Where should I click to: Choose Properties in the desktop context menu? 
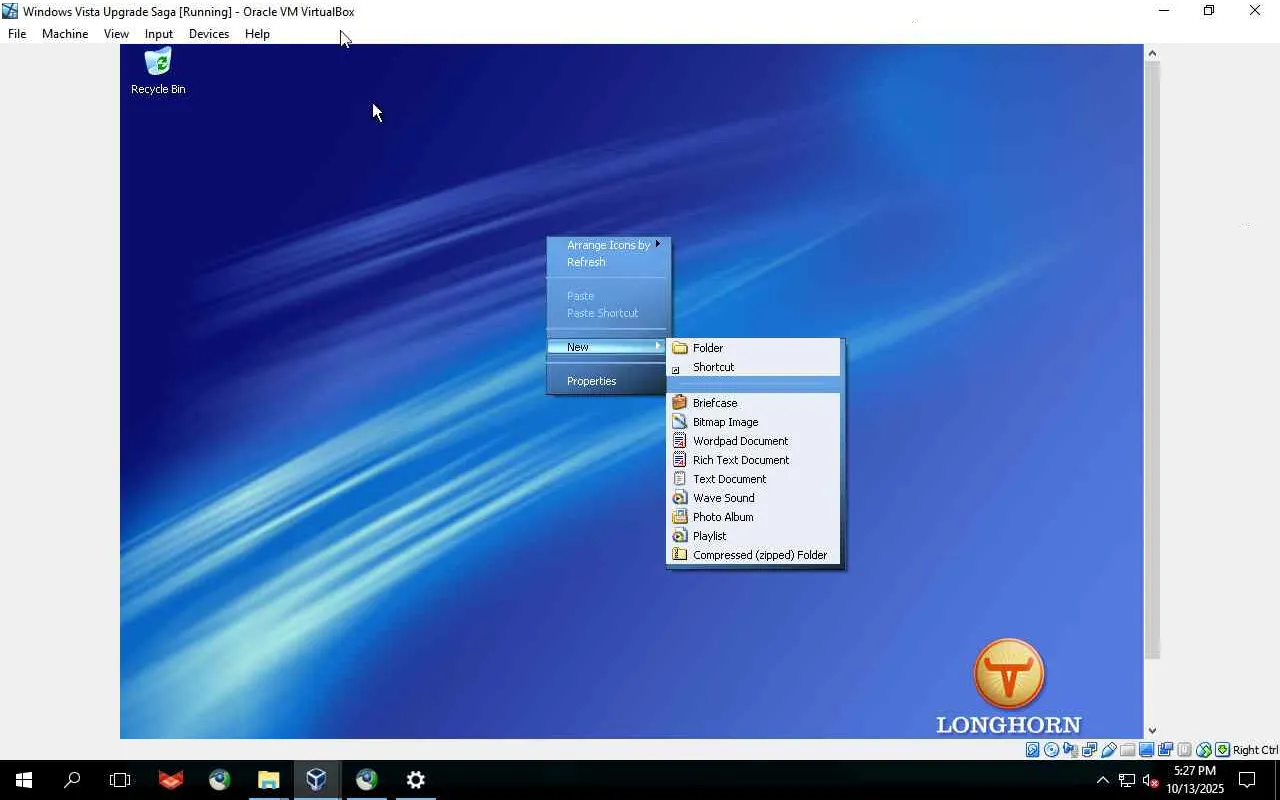point(608,381)
